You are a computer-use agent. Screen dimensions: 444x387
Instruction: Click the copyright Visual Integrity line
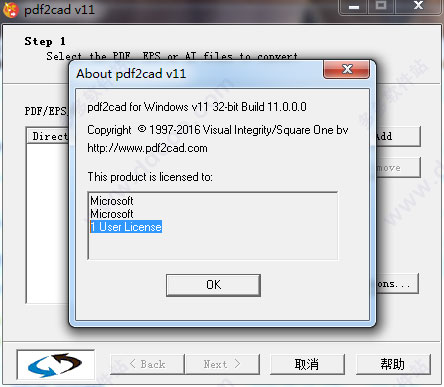(218, 130)
